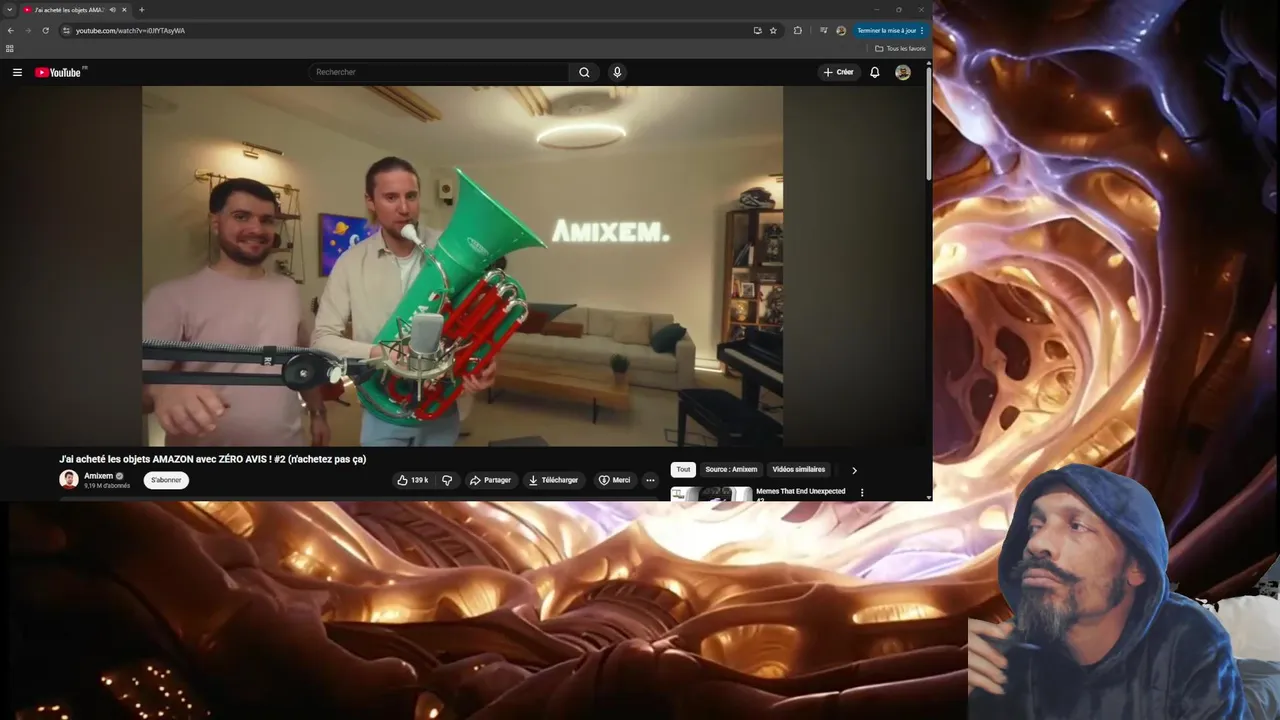This screenshot has width=1280, height=720.
Task: Open the Chrome profile avatar
Action: 841,30
